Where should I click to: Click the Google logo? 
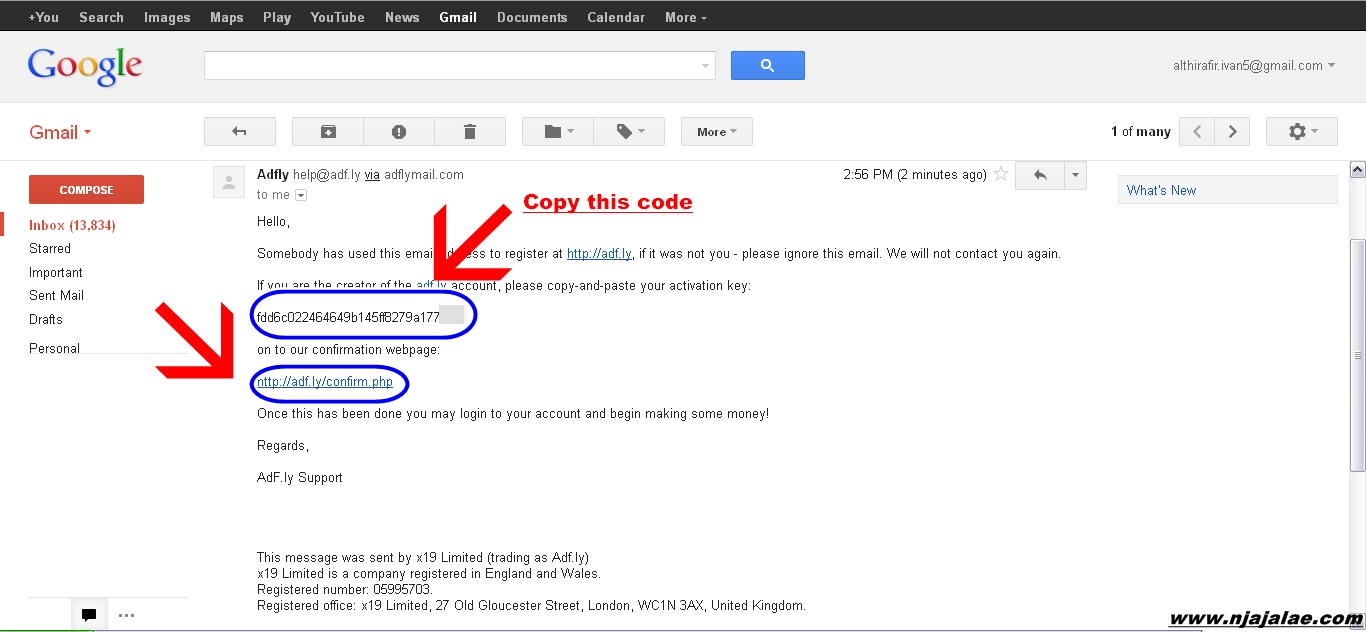point(85,66)
